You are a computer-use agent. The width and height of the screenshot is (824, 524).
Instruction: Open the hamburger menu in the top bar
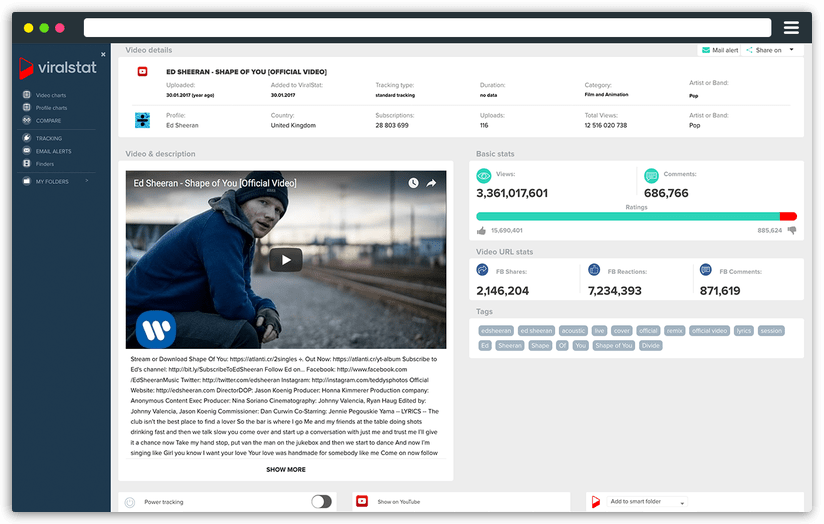click(791, 27)
